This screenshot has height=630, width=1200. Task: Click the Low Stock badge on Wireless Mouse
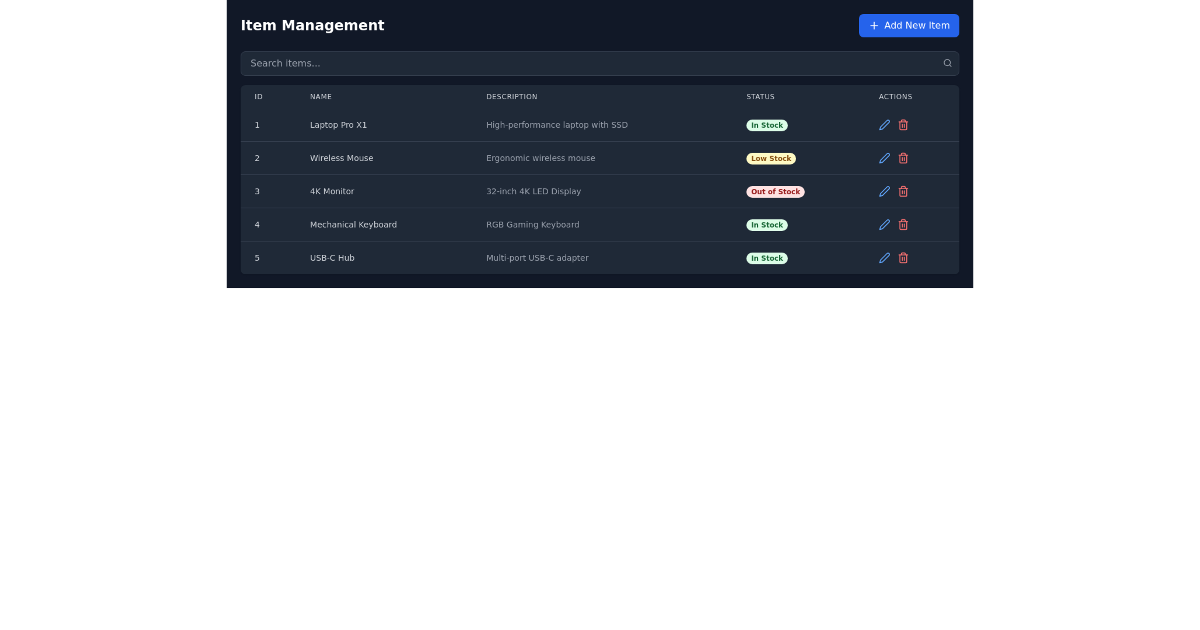pos(770,158)
